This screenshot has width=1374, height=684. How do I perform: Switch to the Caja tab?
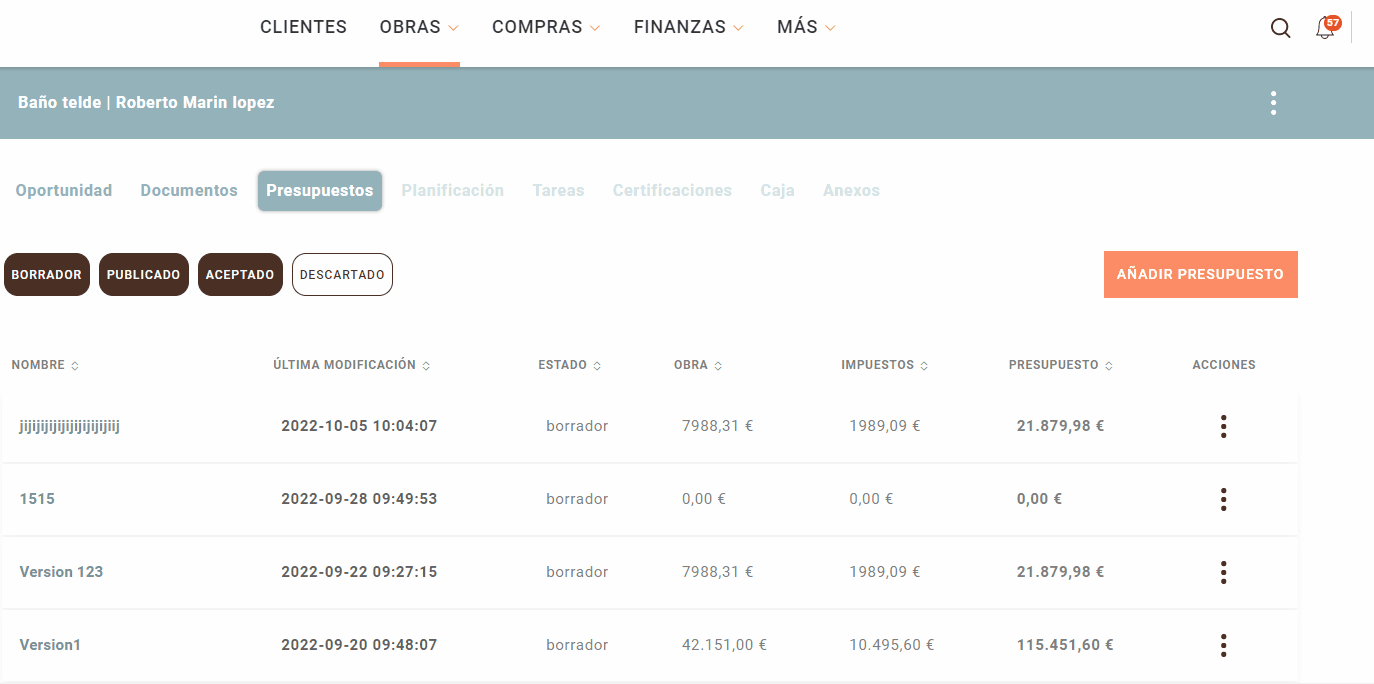click(x=777, y=190)
